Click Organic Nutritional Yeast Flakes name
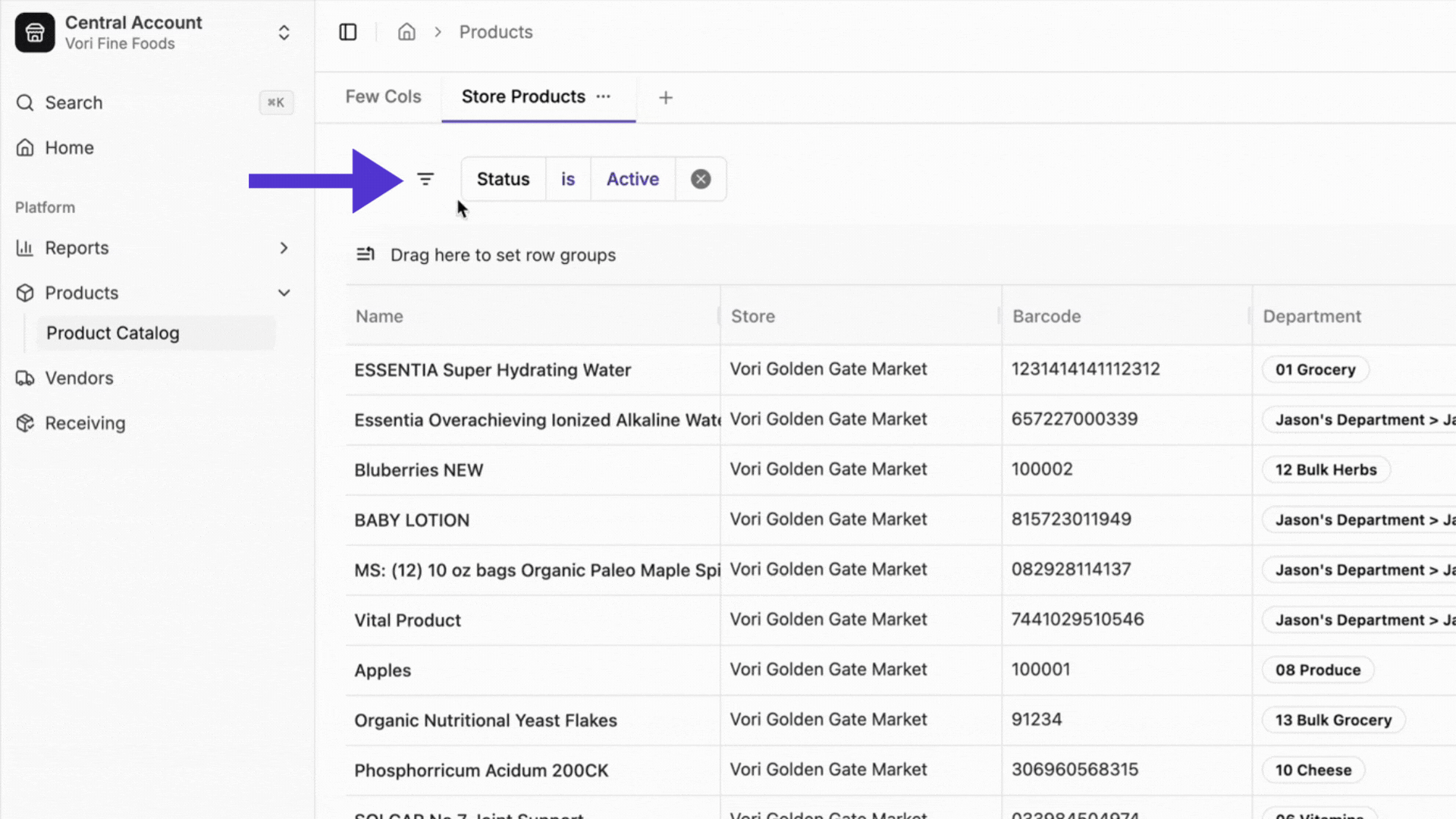1456x819 pixels. (485, 720)
